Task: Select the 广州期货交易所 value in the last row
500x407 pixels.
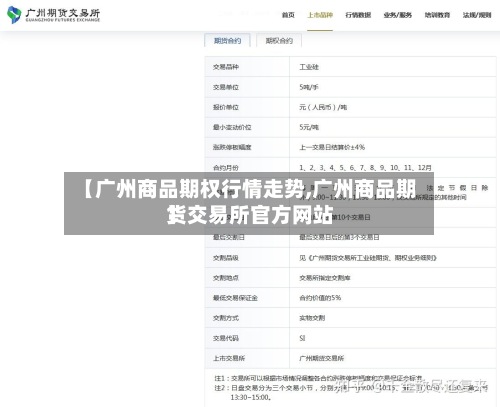Action: coord(322,358)
